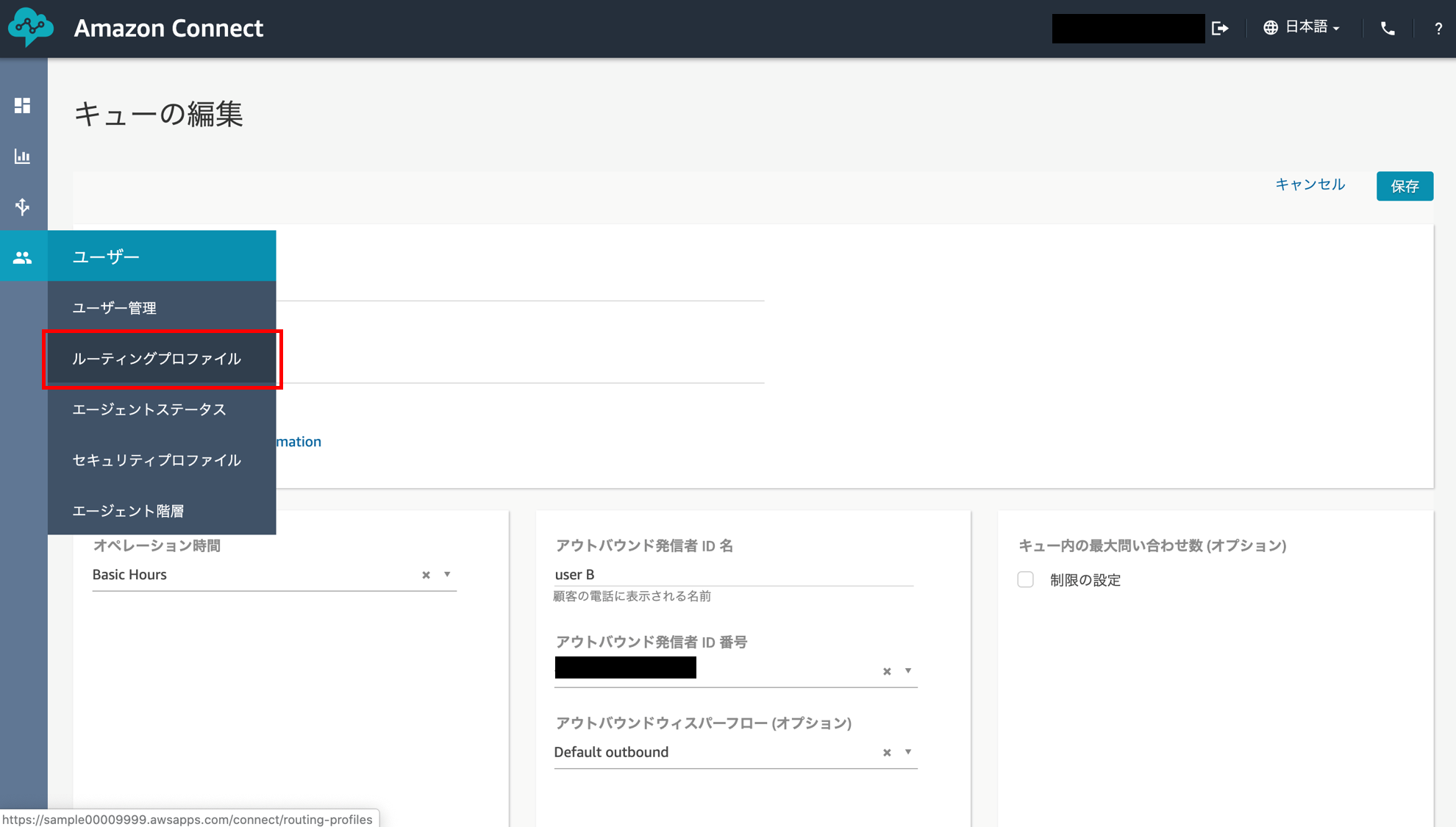The height and width of the screenshot is (827, 1456).
Task: Click the アウトバウンド発信者 ID 番号 label
Action: [652, 642]
